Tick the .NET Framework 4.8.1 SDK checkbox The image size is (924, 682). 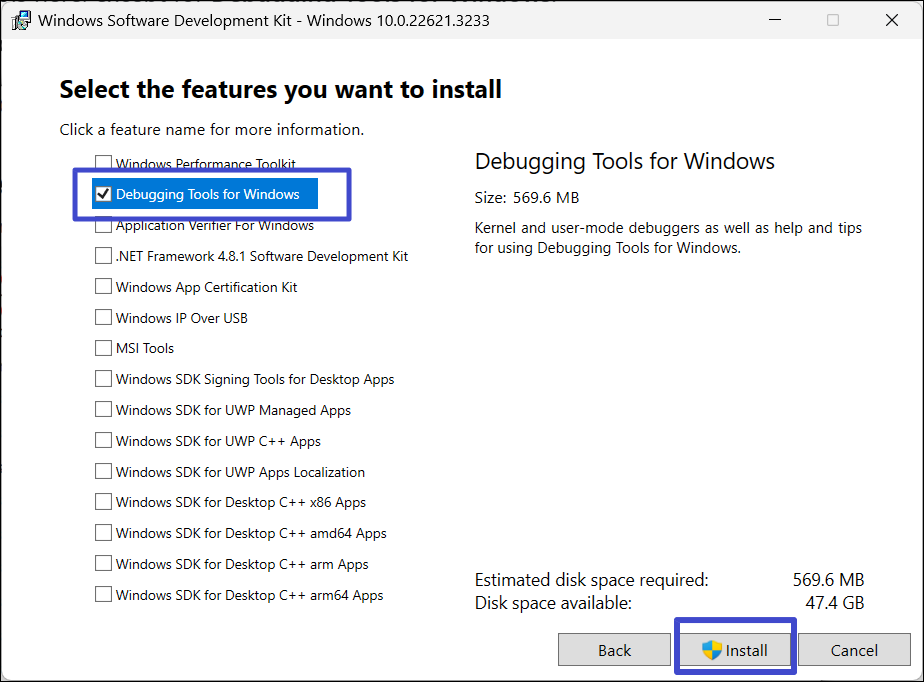[x=103, y=256]
